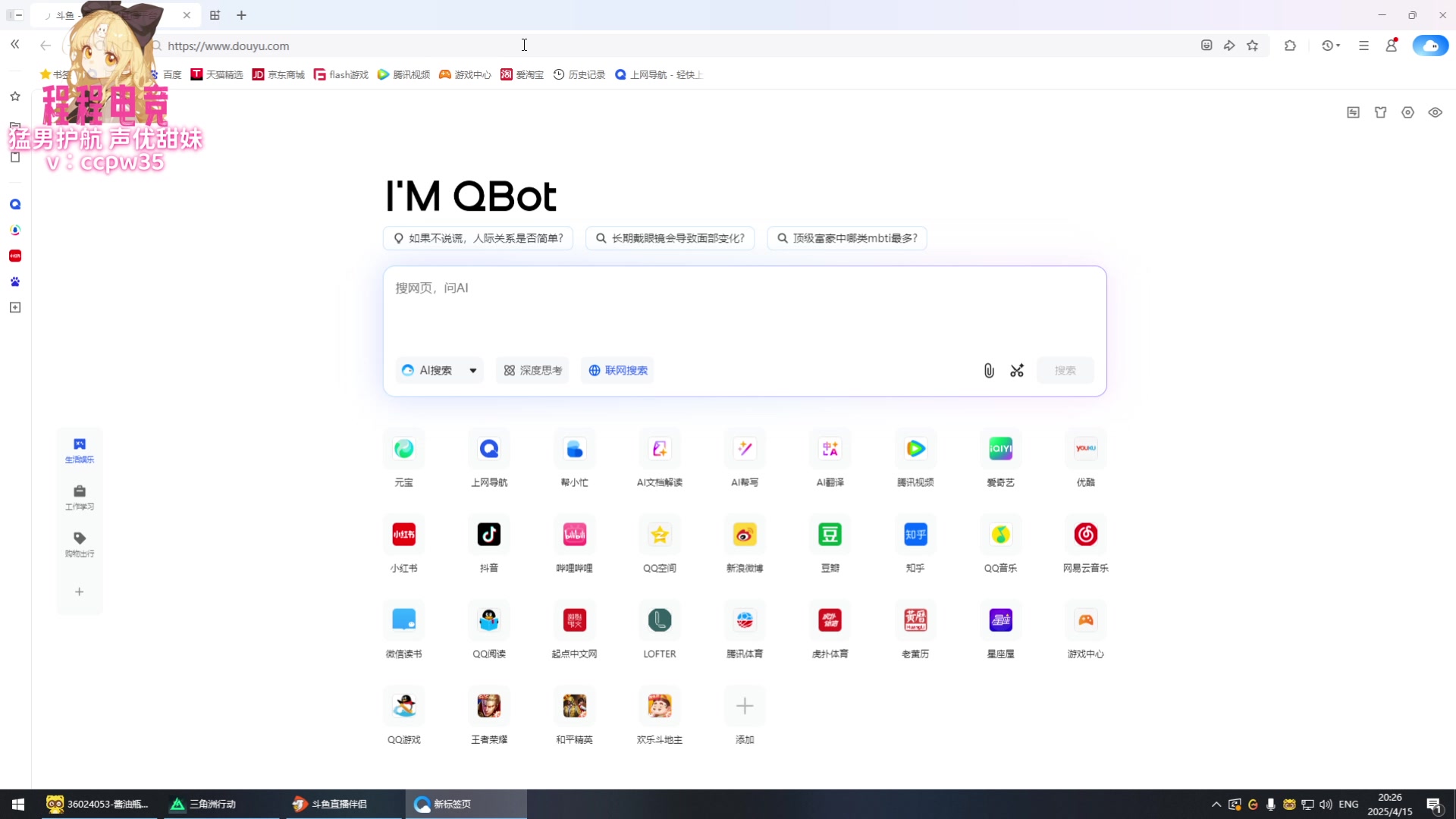Open the 上网导航 shortcut icon

(489, 449)
